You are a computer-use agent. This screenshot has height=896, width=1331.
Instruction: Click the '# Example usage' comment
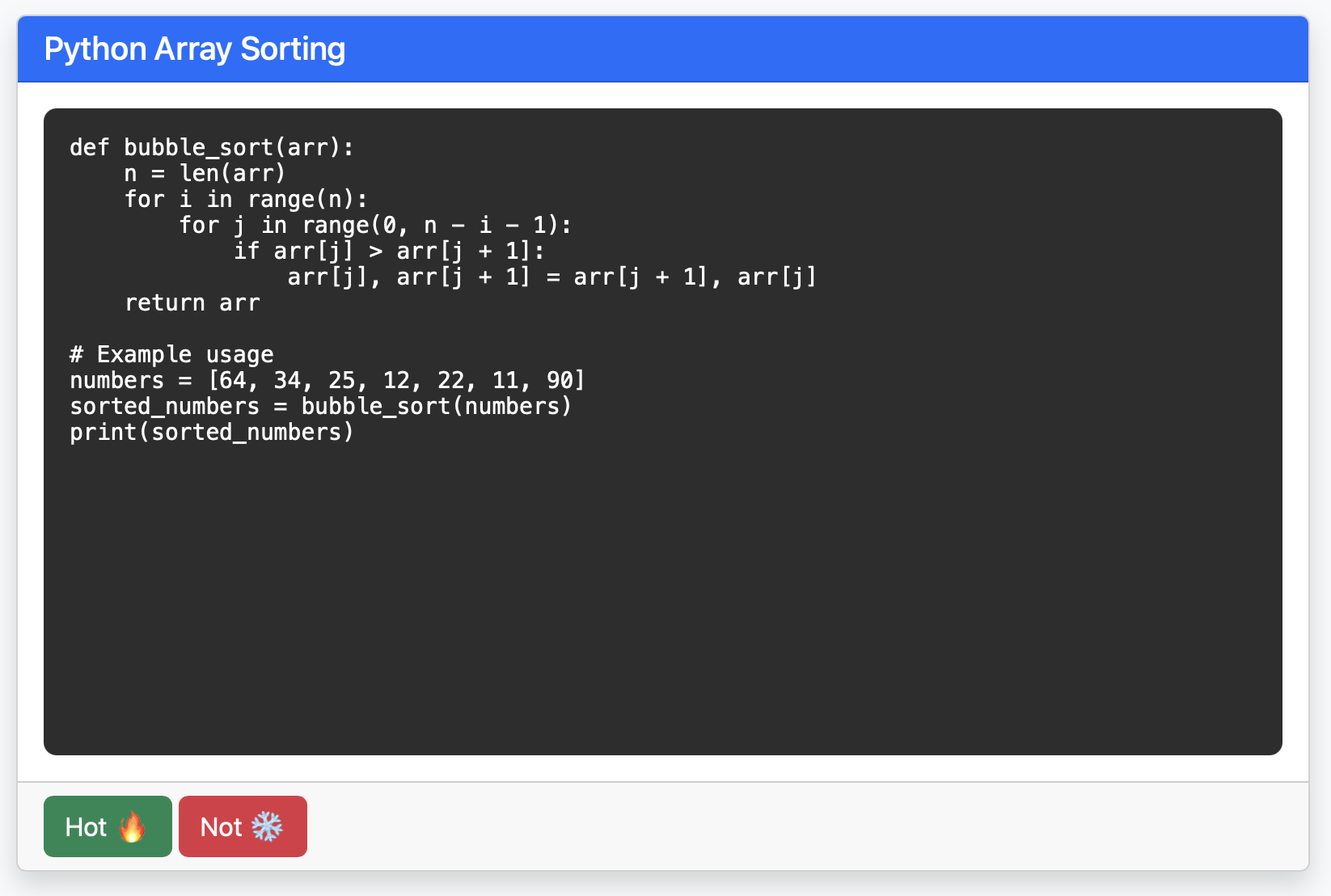pos(171,354)
